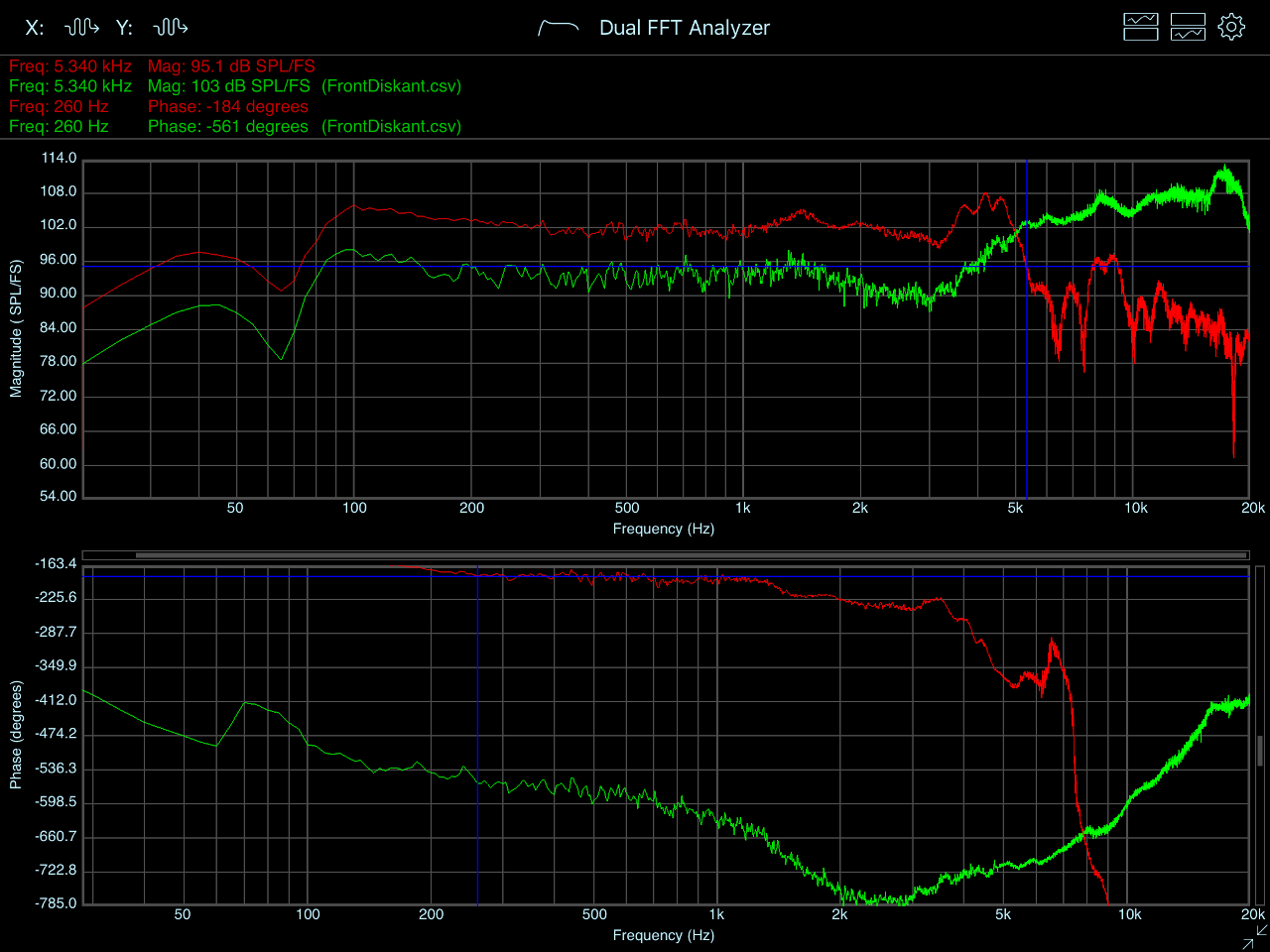Click '(FrontDiskant.csv)' in the phase readout row

click(391, 127)
